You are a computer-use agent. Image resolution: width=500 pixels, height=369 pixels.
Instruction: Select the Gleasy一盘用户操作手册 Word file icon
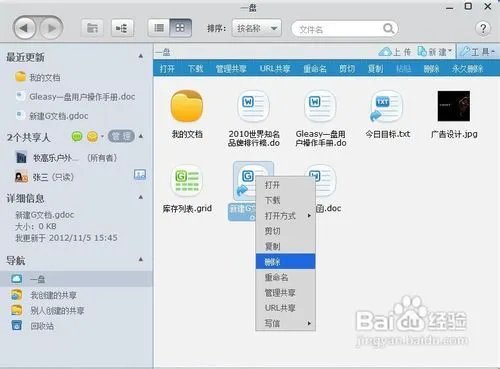point(320,106)
